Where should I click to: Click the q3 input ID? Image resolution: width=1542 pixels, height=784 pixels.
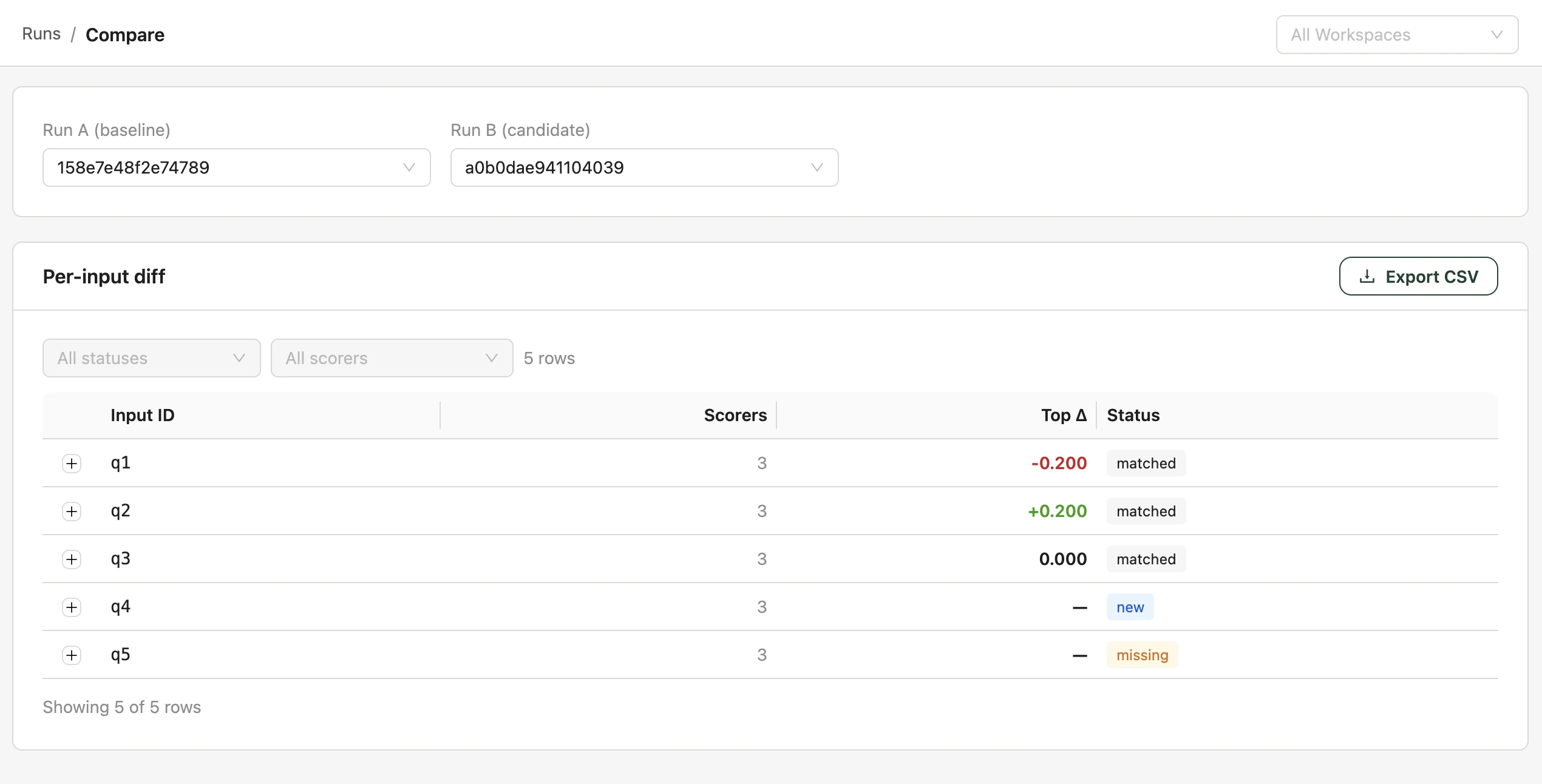pyautogui.click(x=120, y=559)
